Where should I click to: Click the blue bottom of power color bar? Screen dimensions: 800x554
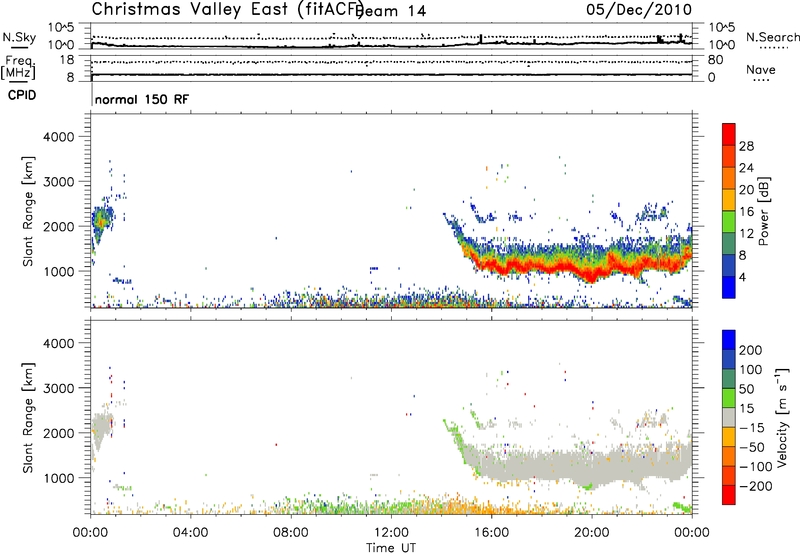click(729, 287)
